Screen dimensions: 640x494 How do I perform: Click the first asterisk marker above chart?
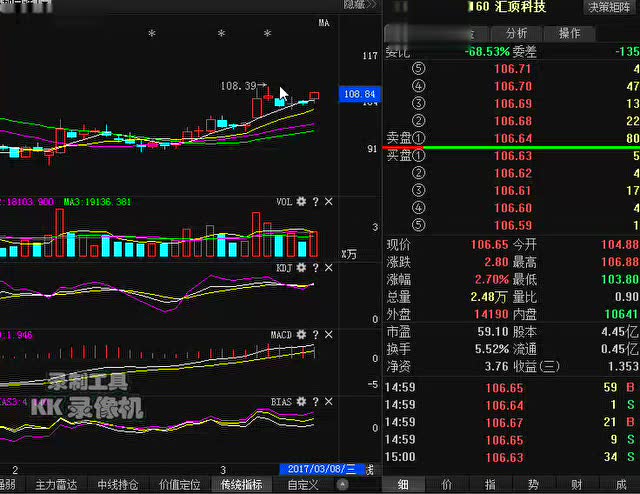click(152, 33)
